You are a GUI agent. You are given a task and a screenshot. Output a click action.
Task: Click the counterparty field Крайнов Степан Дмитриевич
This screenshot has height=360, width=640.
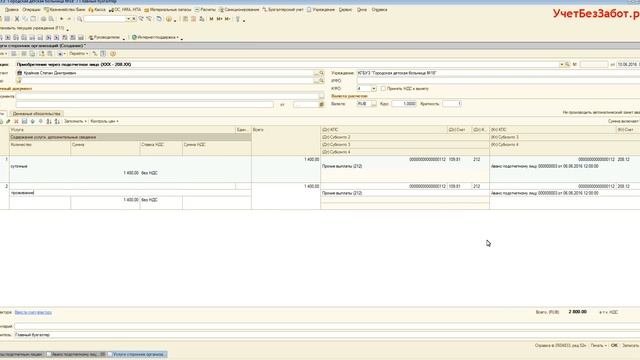pyautogui.click(x=165, y=73)
